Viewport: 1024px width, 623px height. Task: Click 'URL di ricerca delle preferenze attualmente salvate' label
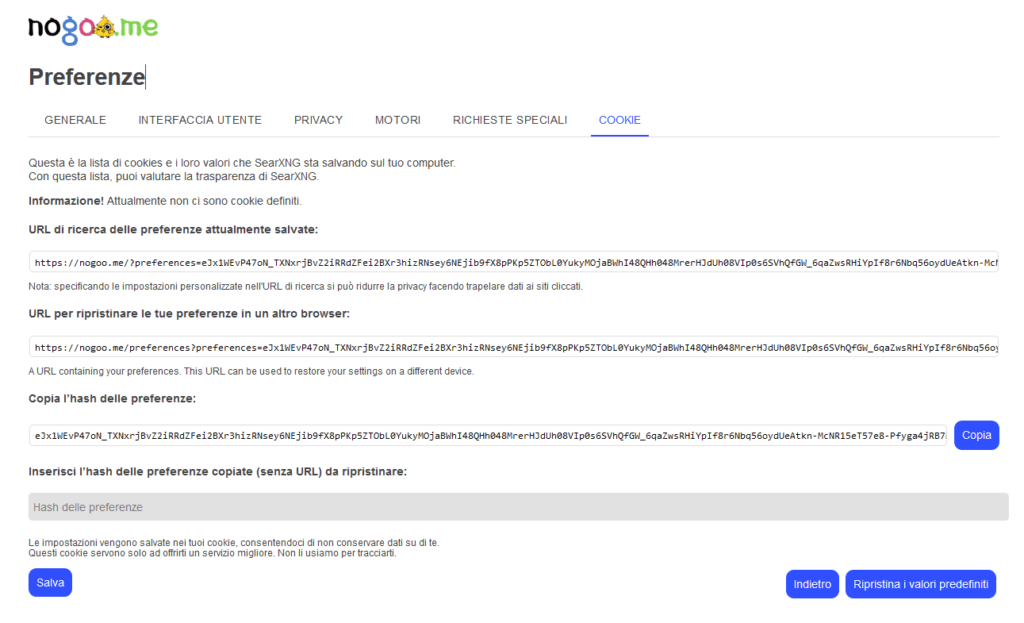coord(173,229)
